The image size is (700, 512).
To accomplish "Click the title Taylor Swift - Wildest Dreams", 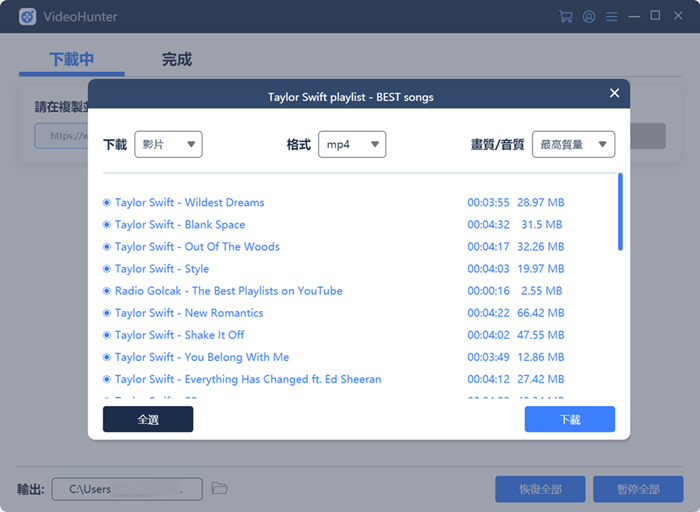I will click(189, 203).
